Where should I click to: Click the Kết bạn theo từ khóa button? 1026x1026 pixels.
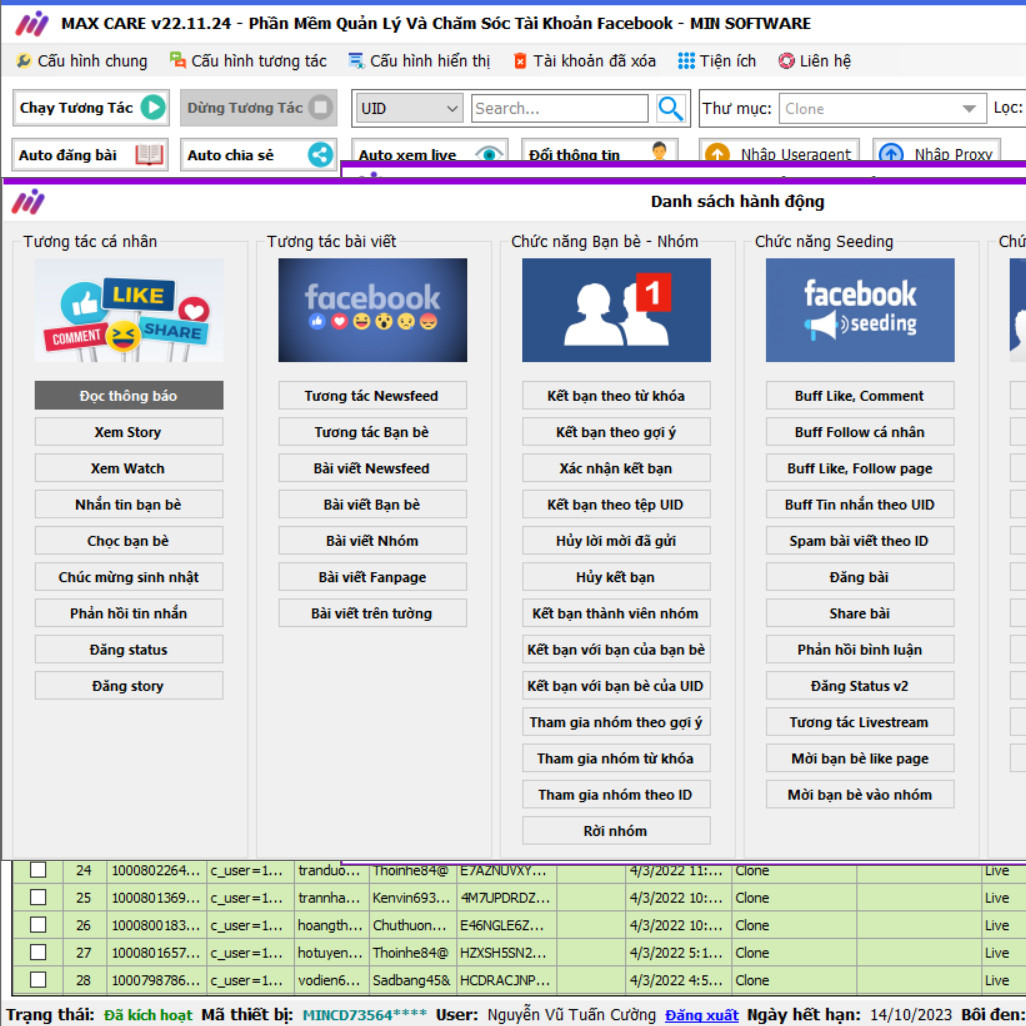coord(616,396)
